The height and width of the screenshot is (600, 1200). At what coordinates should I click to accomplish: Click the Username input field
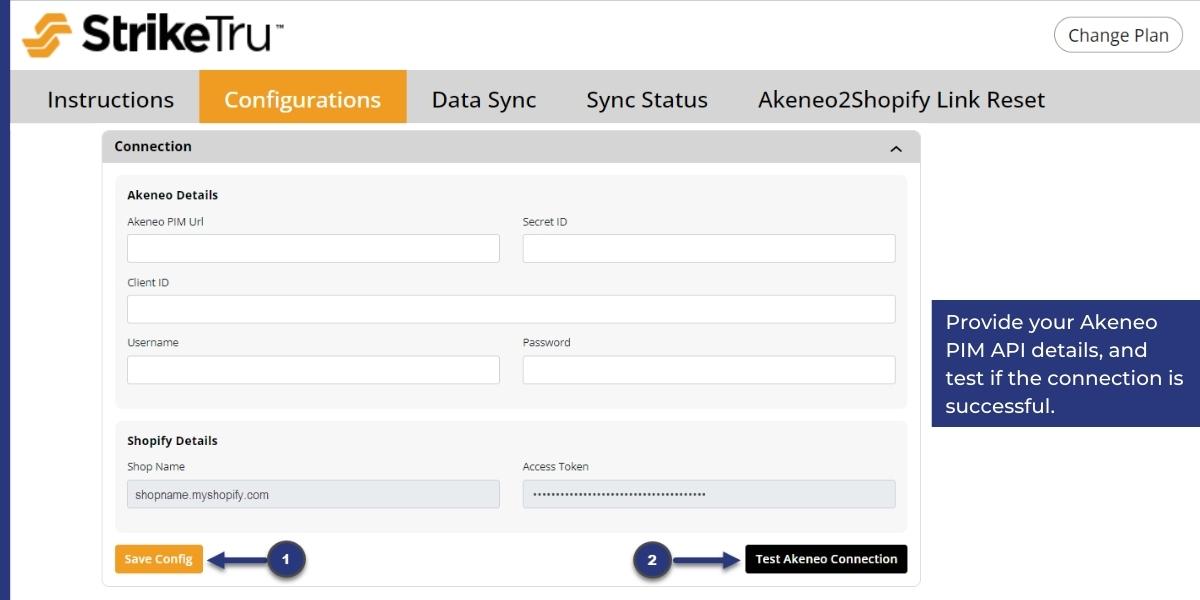(x=313, y=370)
